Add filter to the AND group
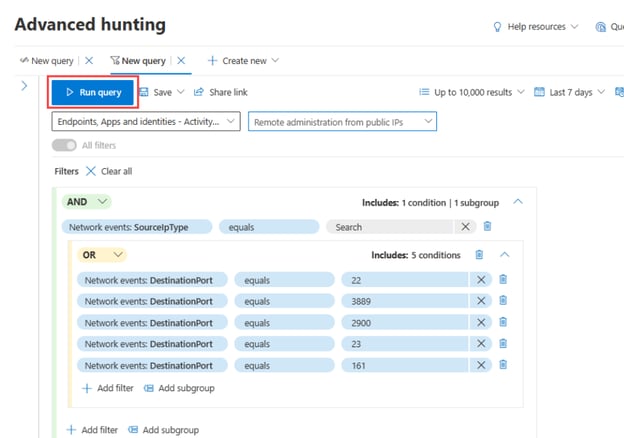The height and width of the screenshot is (438, 624). 92,430
